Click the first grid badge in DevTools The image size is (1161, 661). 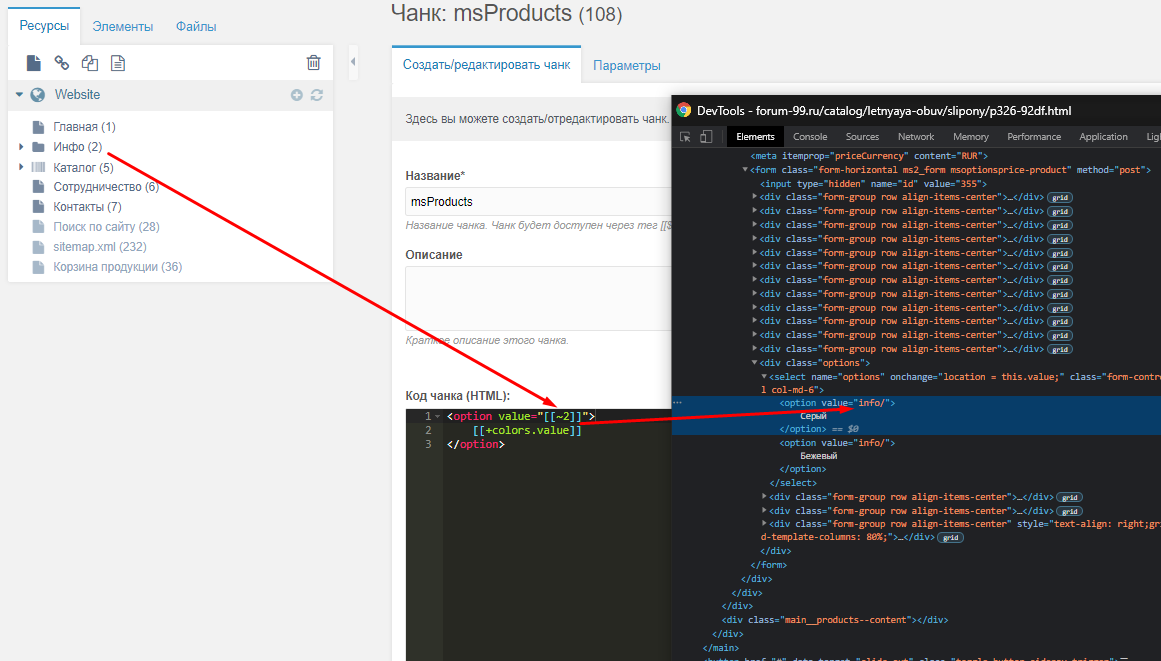coord(1060,198)
